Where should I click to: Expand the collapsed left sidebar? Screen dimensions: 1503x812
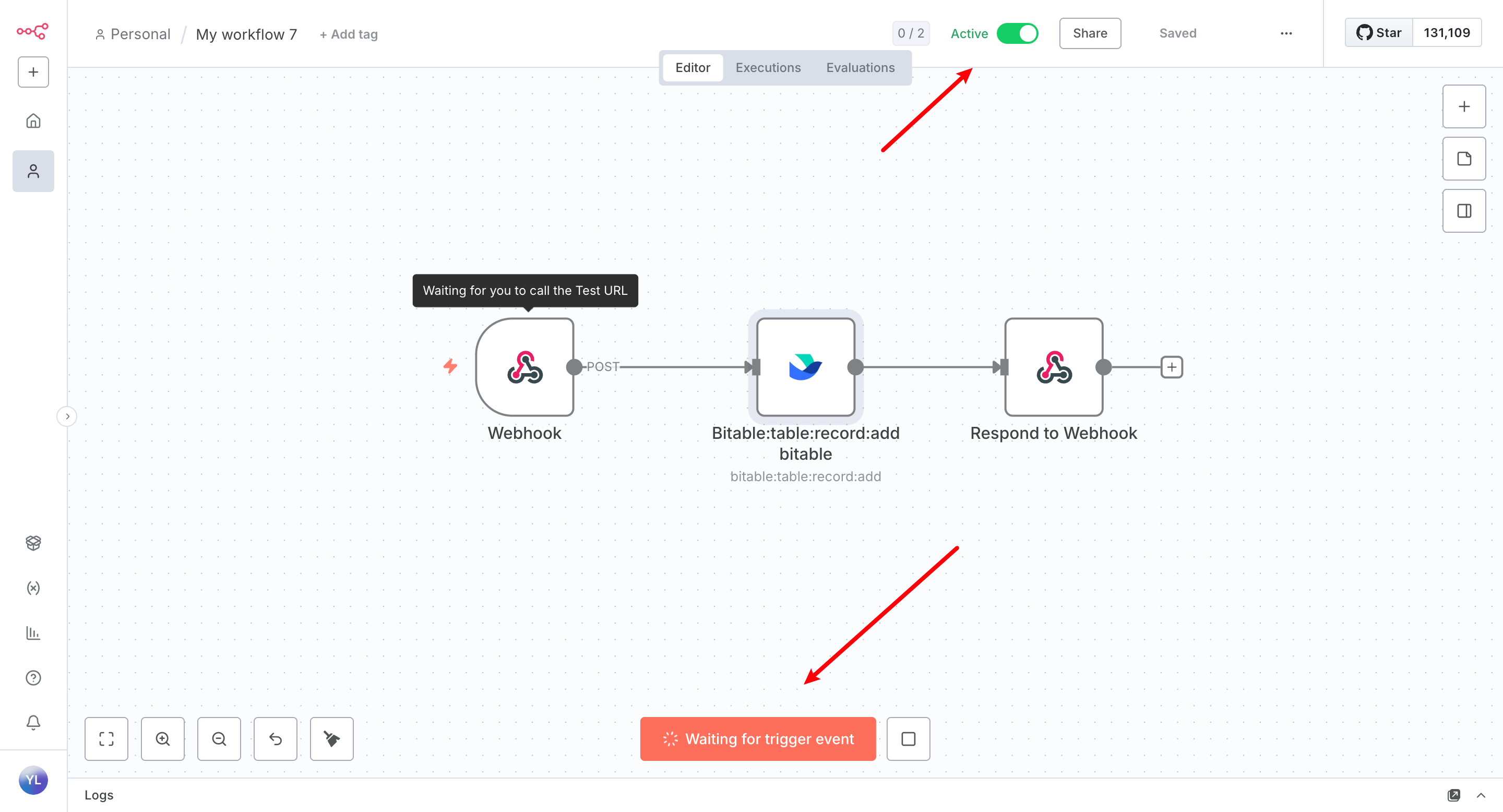(x=67, y=416)
